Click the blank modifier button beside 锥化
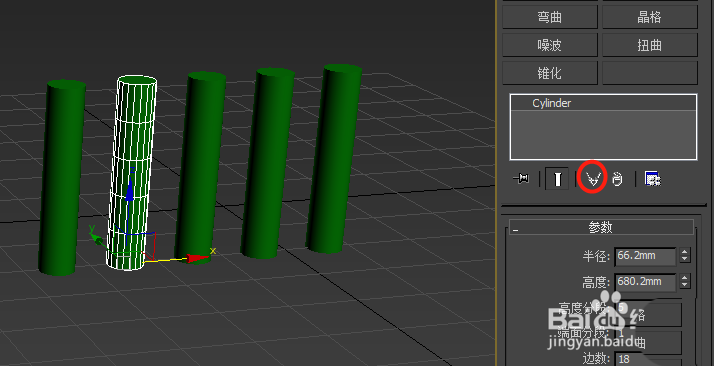 [650, 73]
